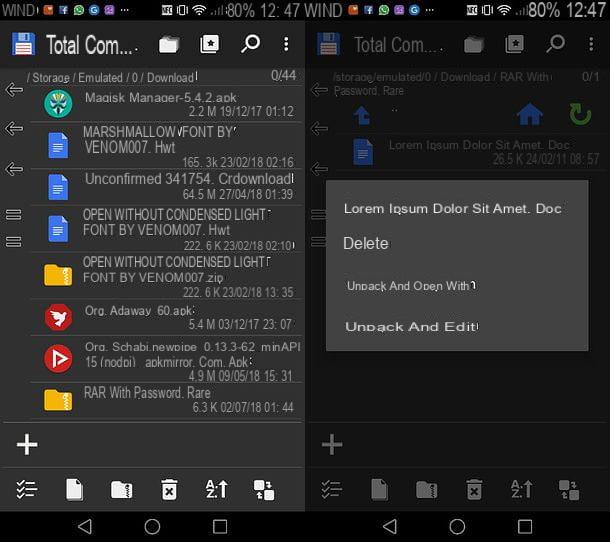Tap the select files checklist icon in left screen
The image size is (610, 542).
pos(26,489)
